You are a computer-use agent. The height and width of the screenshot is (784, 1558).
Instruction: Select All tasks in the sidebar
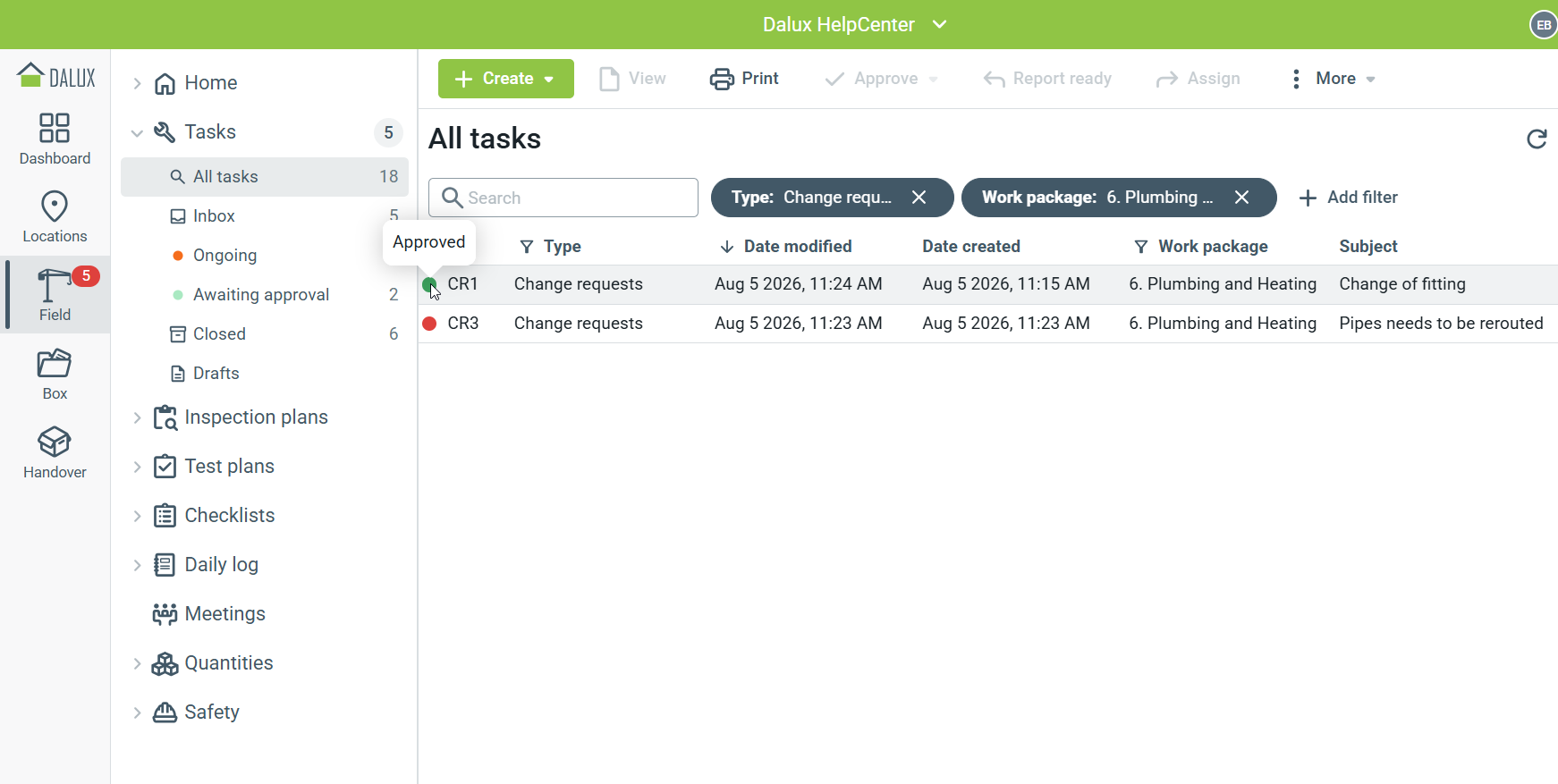(x=265, y=177)
